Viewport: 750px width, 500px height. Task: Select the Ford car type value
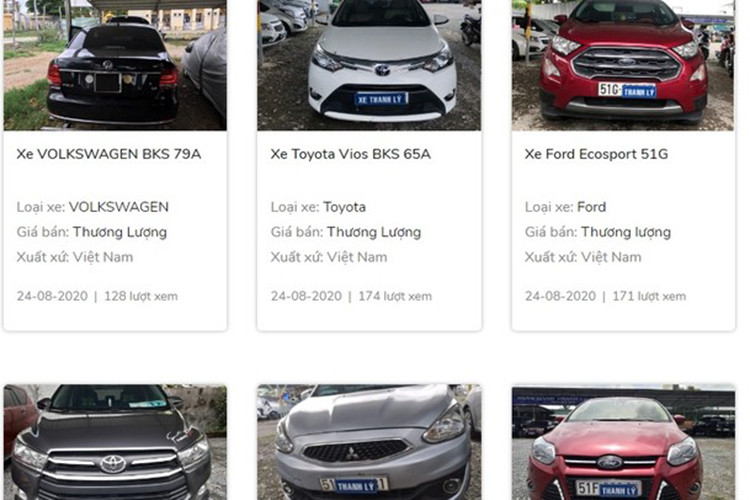pos(592,207)
